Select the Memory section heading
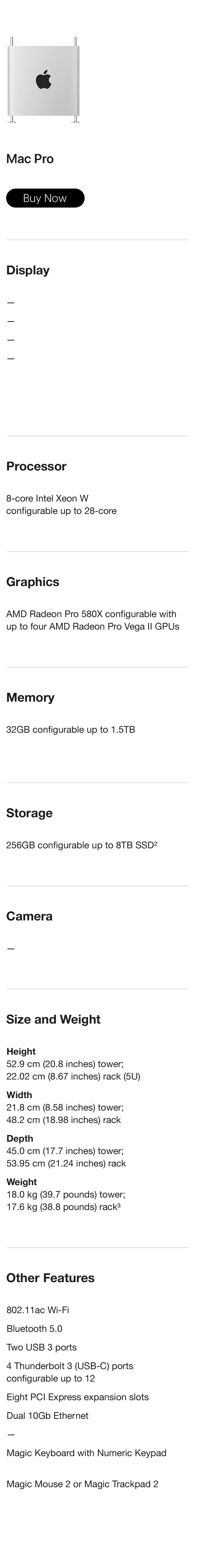The height and width of the screenshot is (1568, 204). (30, 698)
